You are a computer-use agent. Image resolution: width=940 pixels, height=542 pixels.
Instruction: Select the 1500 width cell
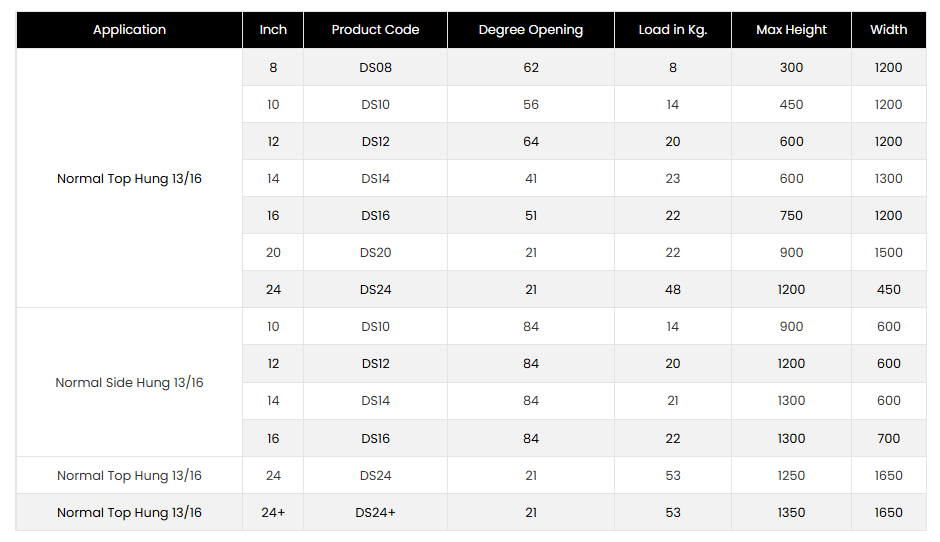tap(888, 253)
